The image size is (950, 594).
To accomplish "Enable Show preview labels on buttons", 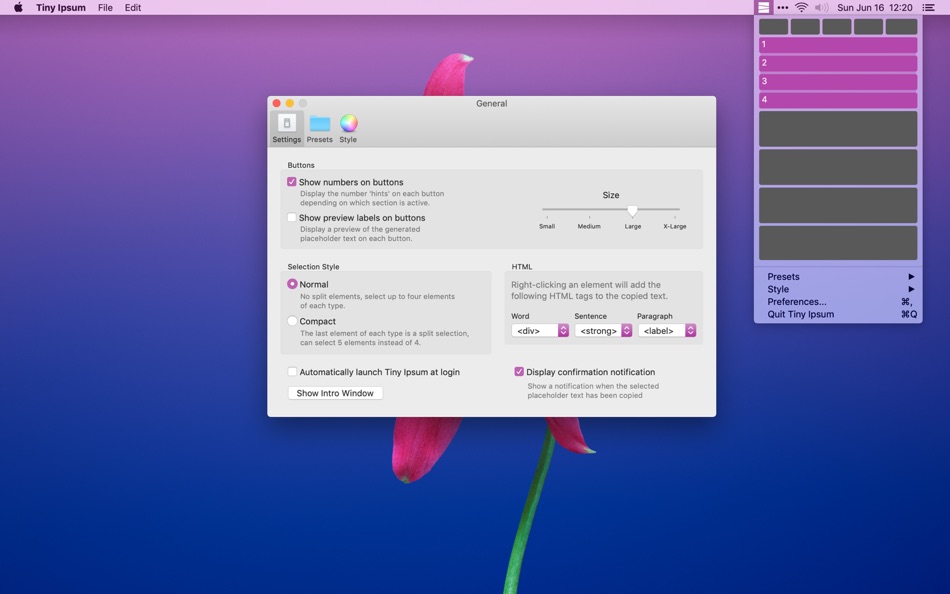I will [x=292, y=217].
